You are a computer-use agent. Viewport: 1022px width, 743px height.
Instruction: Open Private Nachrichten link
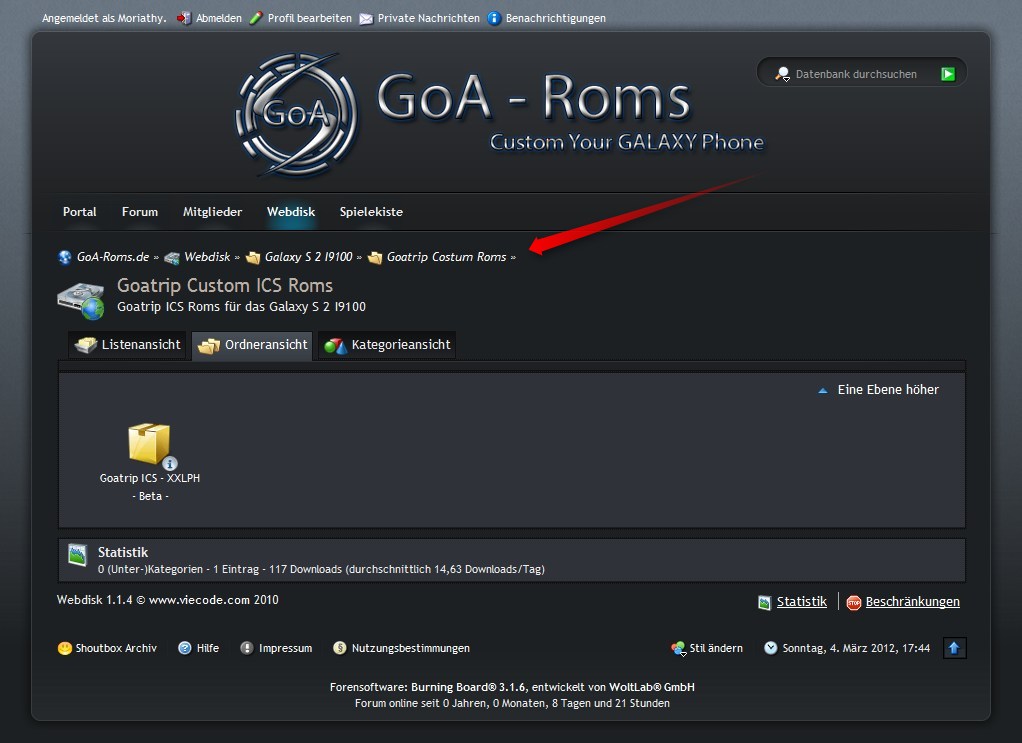click(428, 18)
